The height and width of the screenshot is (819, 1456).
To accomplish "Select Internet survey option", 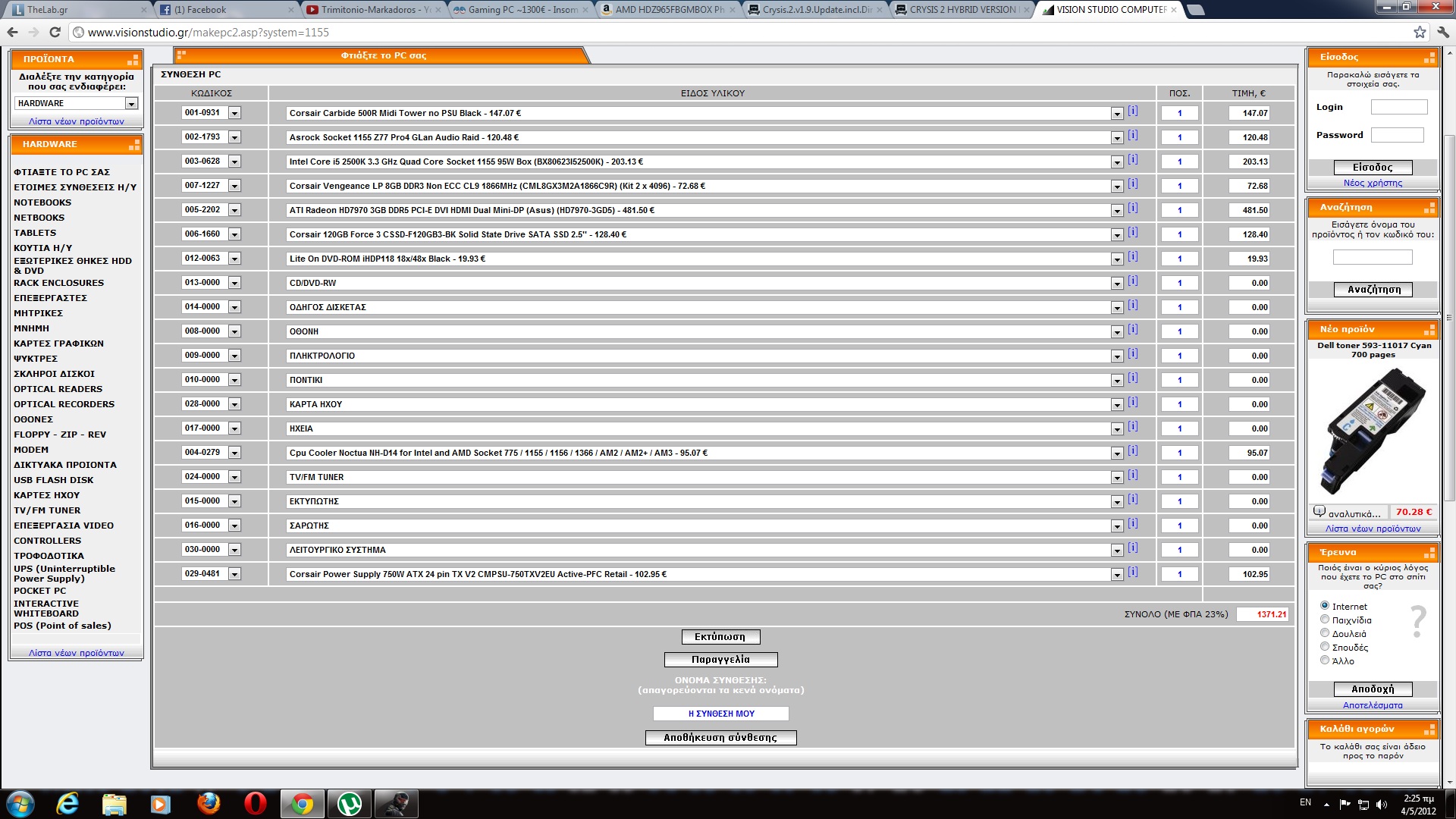I will [1325, 605].
